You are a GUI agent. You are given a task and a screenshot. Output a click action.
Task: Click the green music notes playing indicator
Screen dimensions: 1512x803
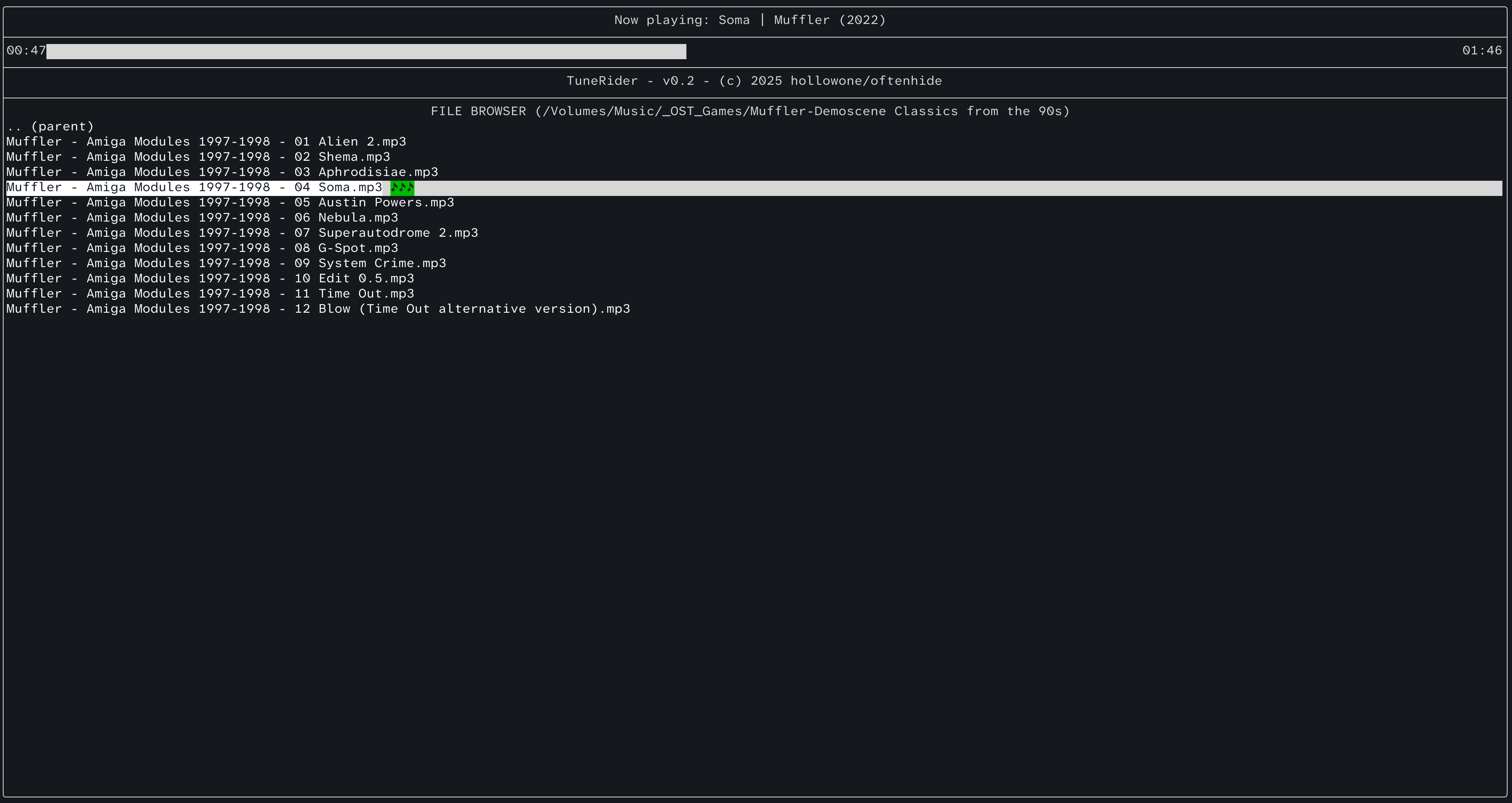click(402, 188)
